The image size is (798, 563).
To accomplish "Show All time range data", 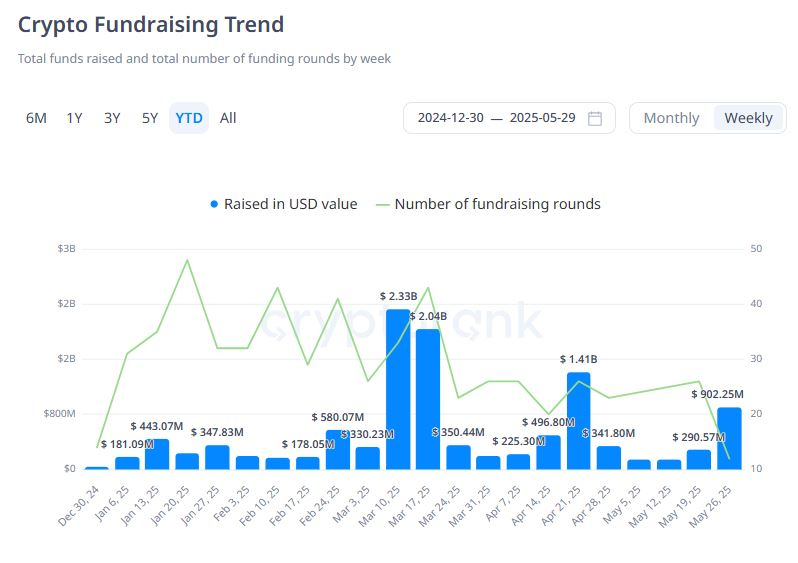I will coord(228,118).
